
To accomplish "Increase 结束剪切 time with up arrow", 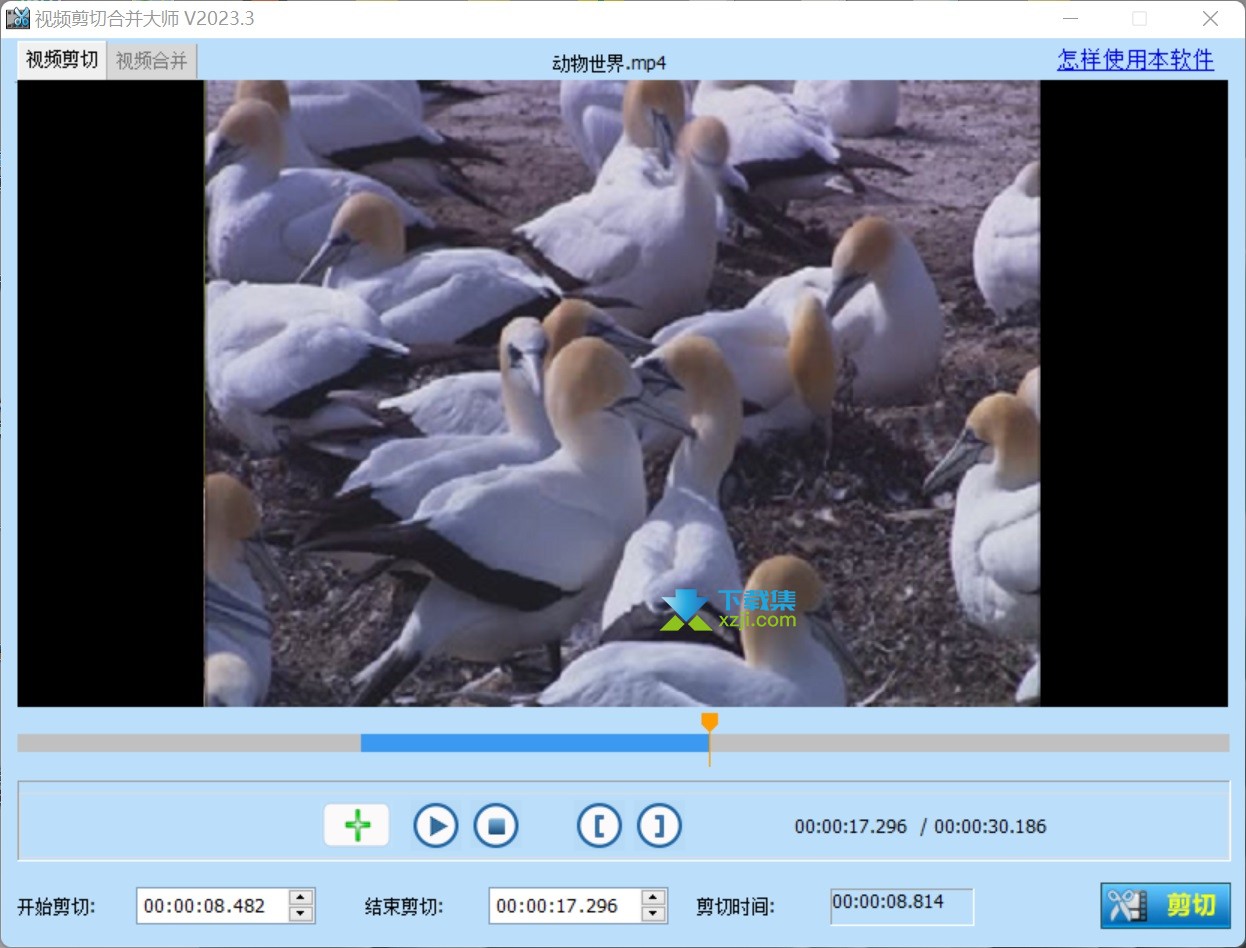I will 654,897.
